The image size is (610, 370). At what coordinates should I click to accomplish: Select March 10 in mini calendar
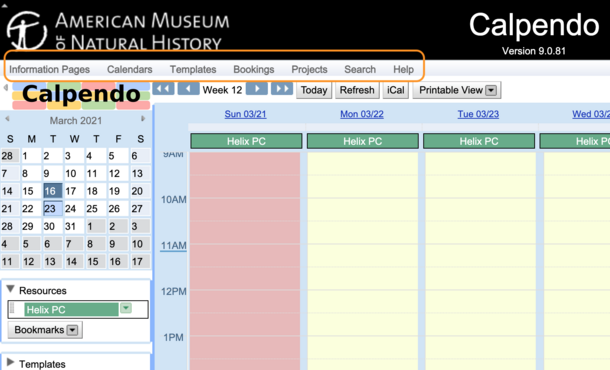[74, 174]
